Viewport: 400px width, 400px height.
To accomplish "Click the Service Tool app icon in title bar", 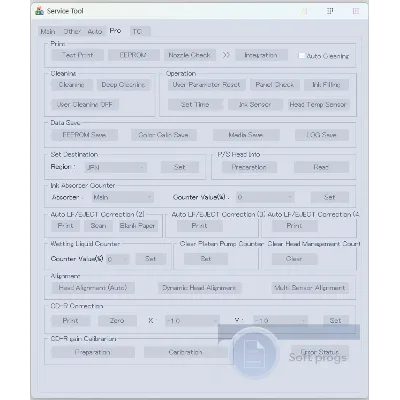I will point(39,11).
